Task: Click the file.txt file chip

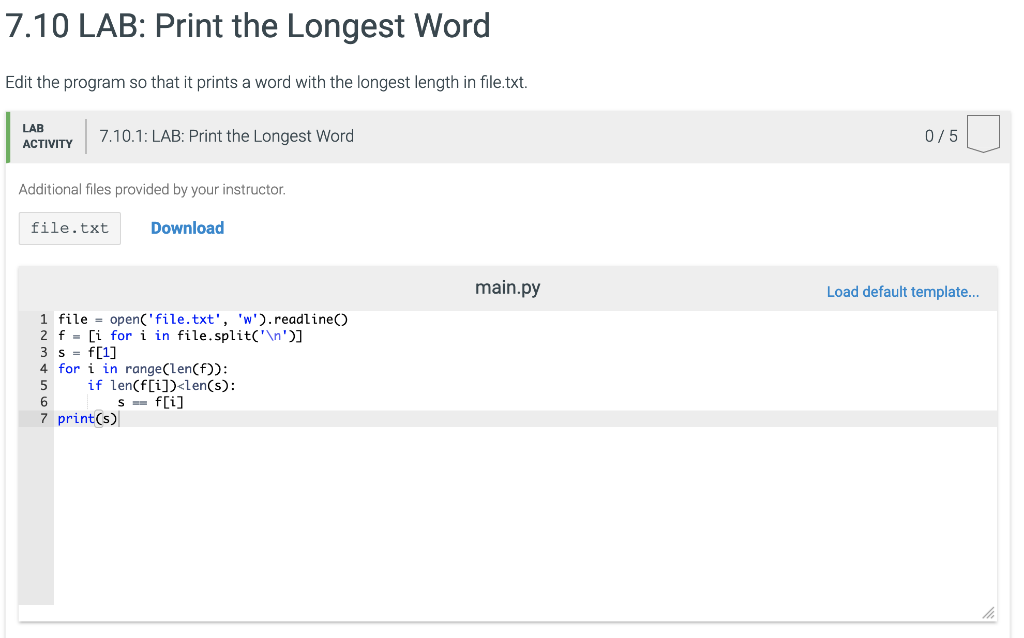Action: pos(69,228)
